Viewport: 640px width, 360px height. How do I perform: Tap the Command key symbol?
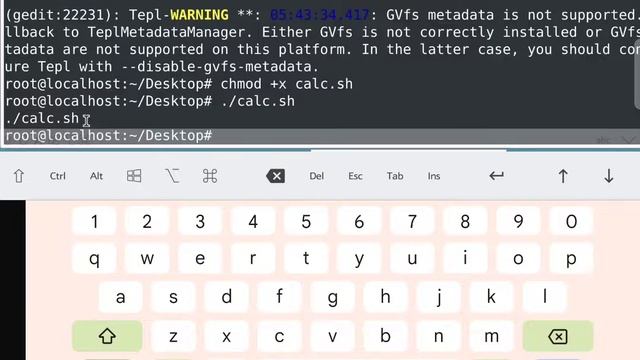click(210, 176)
